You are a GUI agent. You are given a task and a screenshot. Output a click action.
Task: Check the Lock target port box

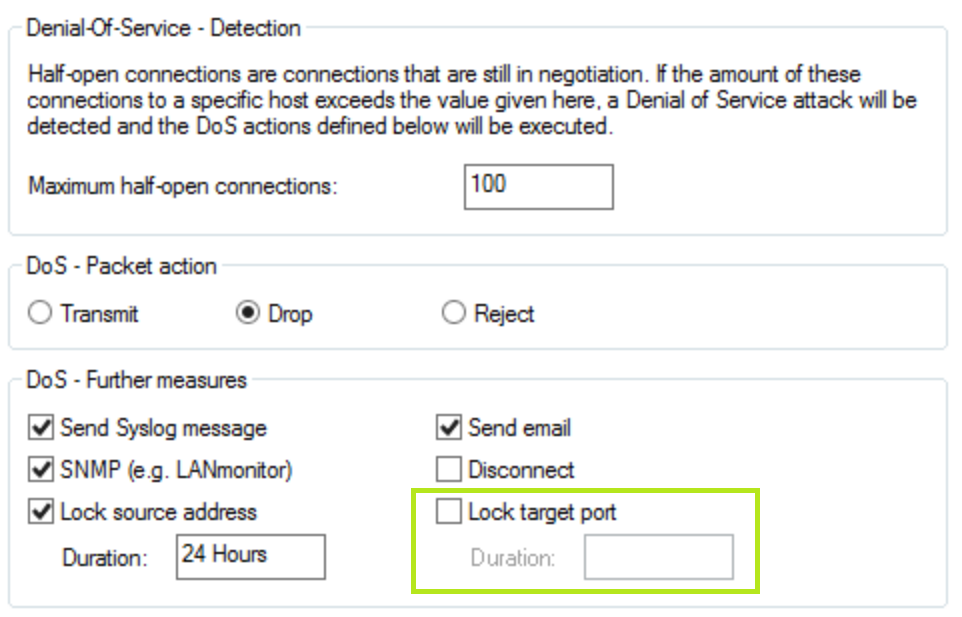pyautogui.click(x=449, y=512)
